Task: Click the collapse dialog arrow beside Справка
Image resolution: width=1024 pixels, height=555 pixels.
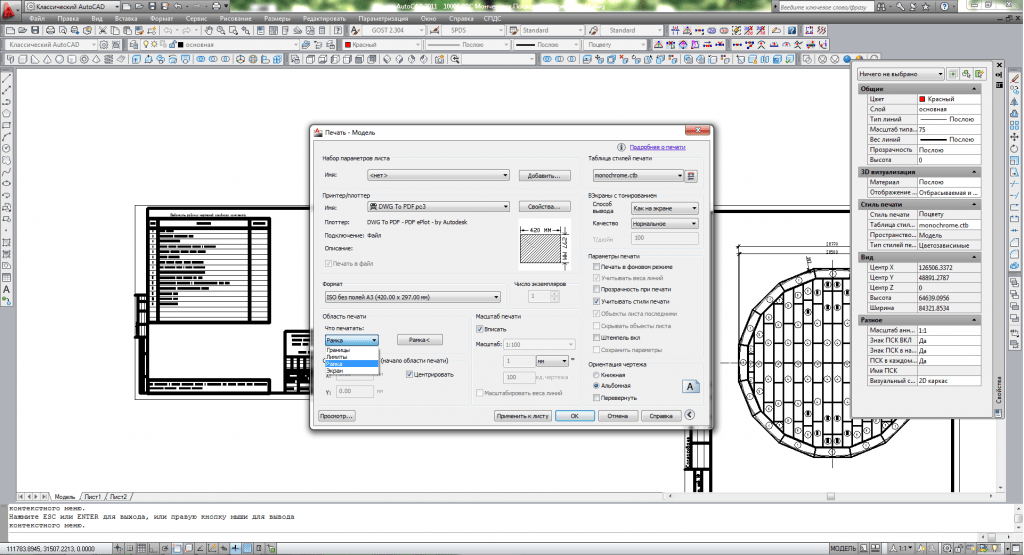Action: click(690, 415)
